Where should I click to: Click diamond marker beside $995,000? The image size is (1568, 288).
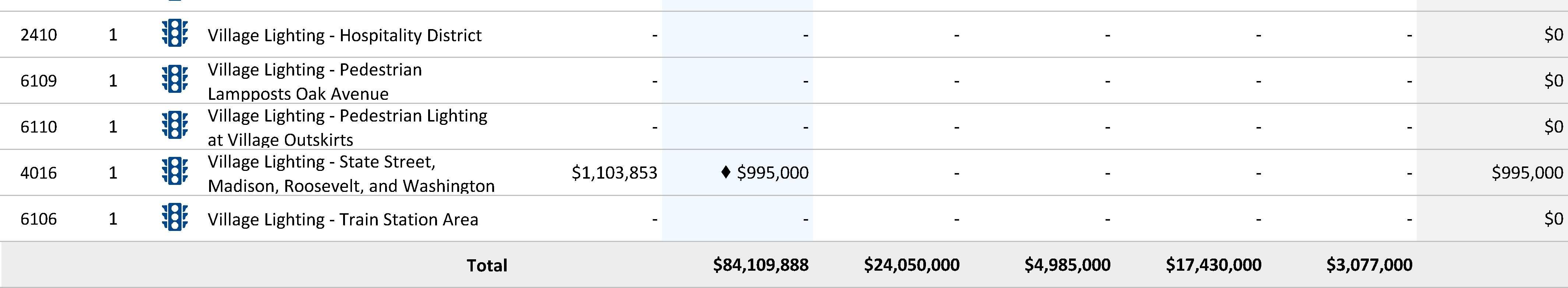[x=725, y=172]
